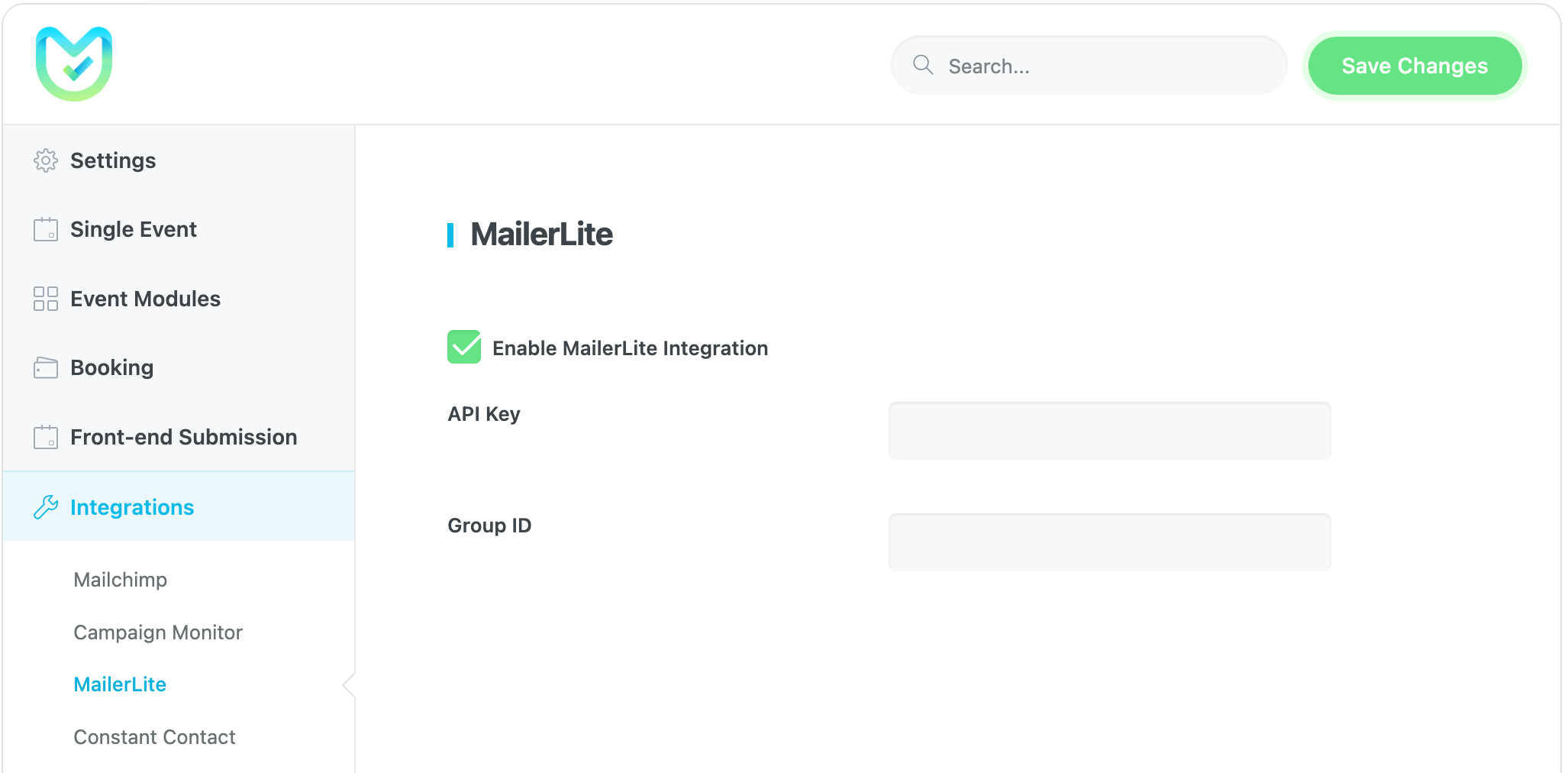This screenshot has height=773, width=1568.
Task: Click the Integrations wrench icon
Action: click(x=46, y=507)
